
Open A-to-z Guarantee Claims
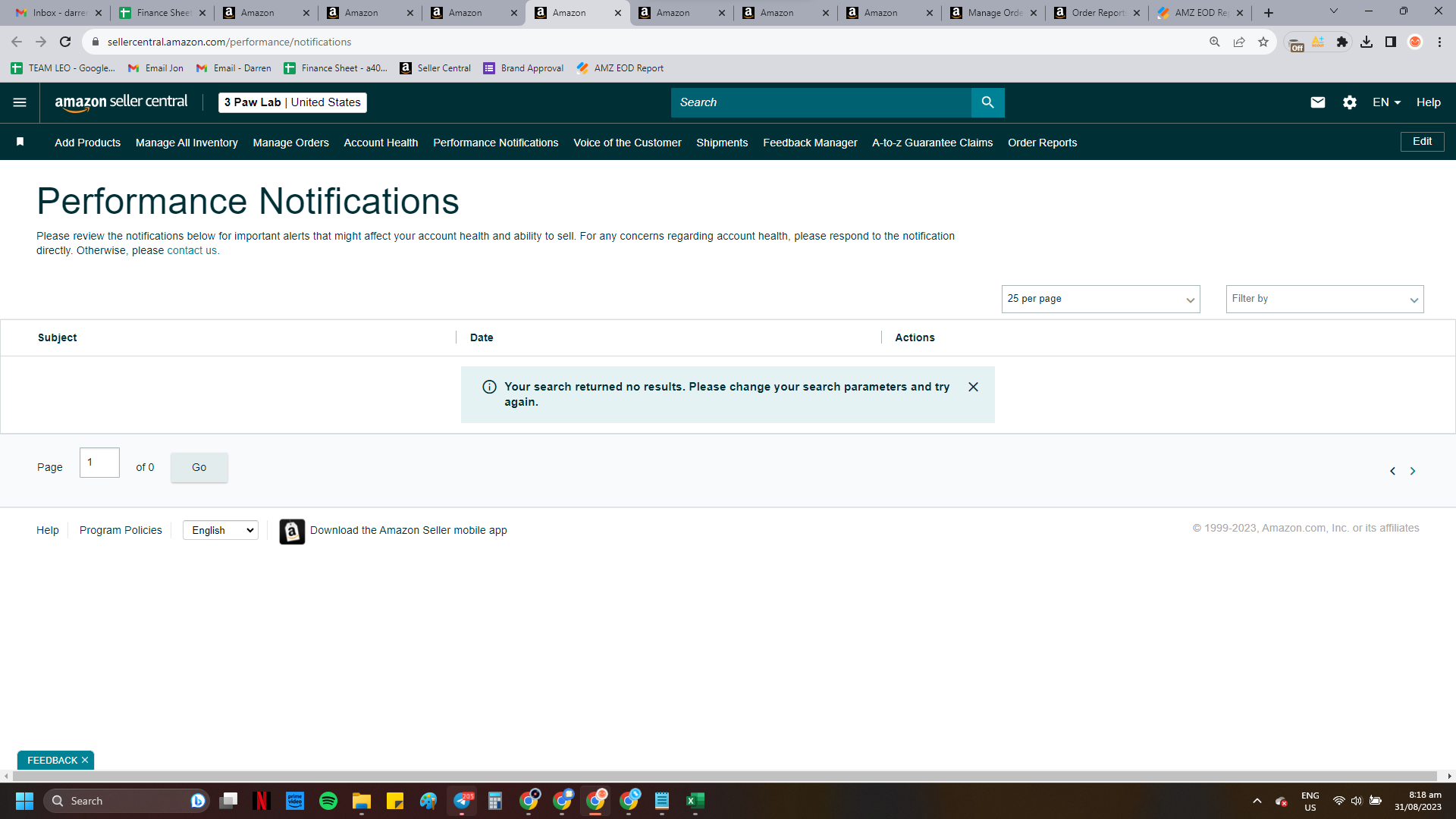click(932, 143)
